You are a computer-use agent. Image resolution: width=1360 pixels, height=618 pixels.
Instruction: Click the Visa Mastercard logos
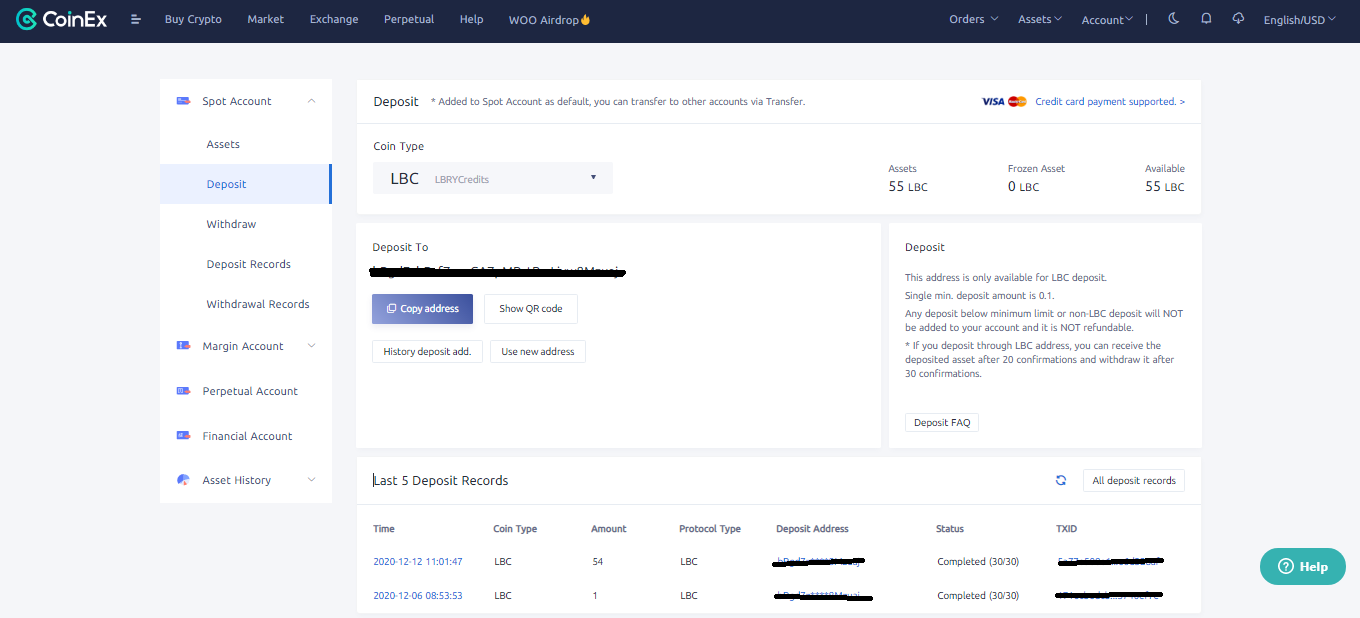coord(1004,101)
